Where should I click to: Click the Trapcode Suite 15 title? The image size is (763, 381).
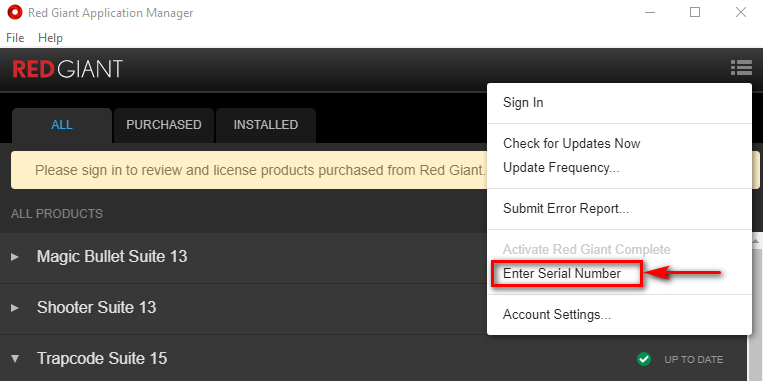point(102,359)
